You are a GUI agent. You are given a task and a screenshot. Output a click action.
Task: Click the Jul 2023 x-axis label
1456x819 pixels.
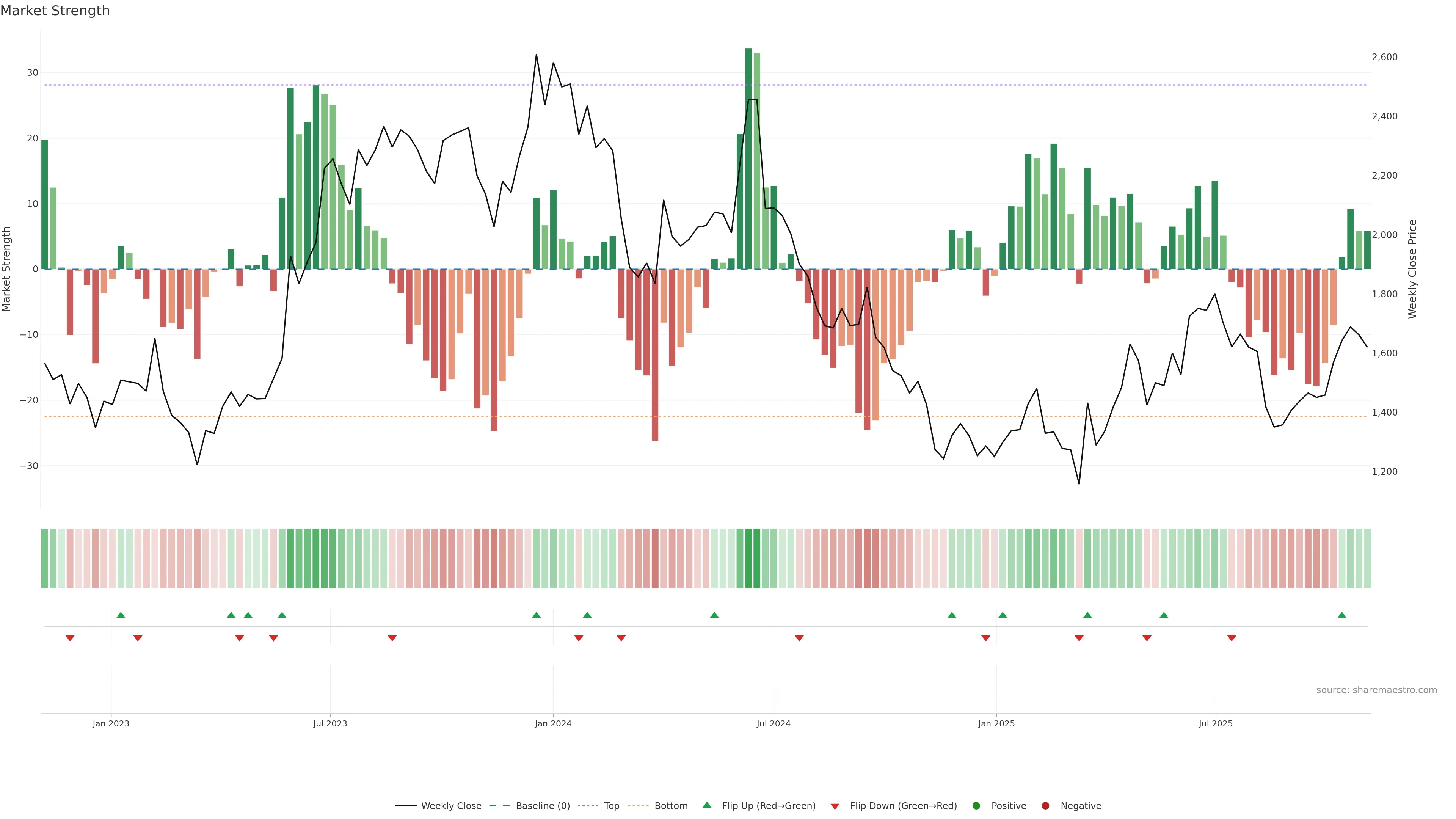[330, 723]
